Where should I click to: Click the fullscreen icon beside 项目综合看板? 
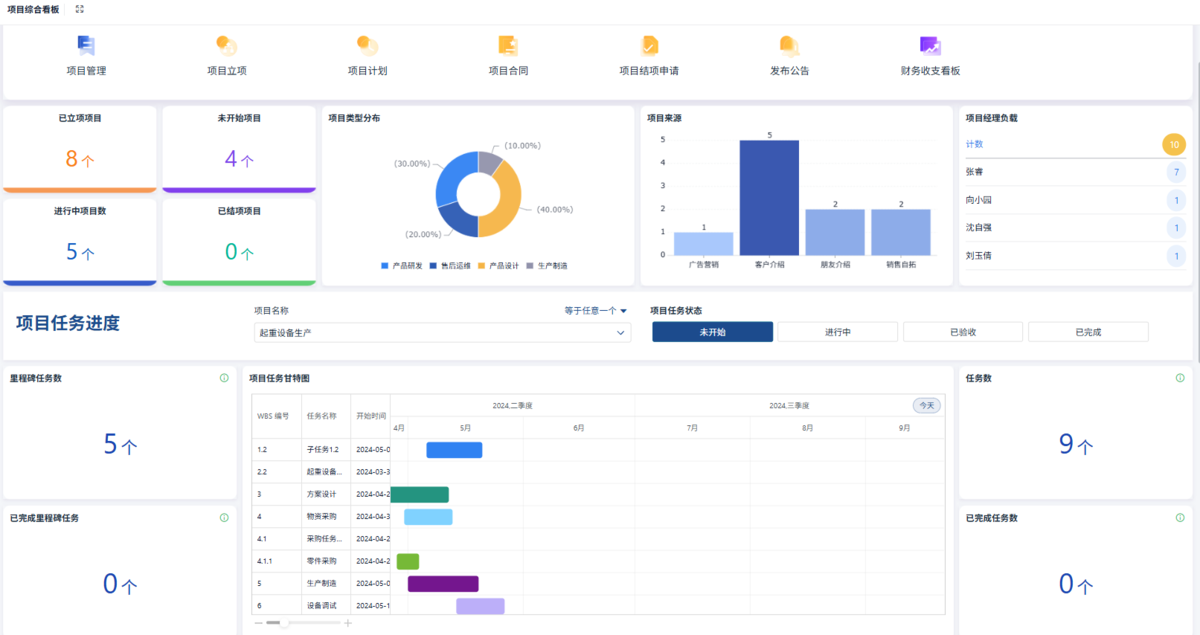(x=79, y=9)
